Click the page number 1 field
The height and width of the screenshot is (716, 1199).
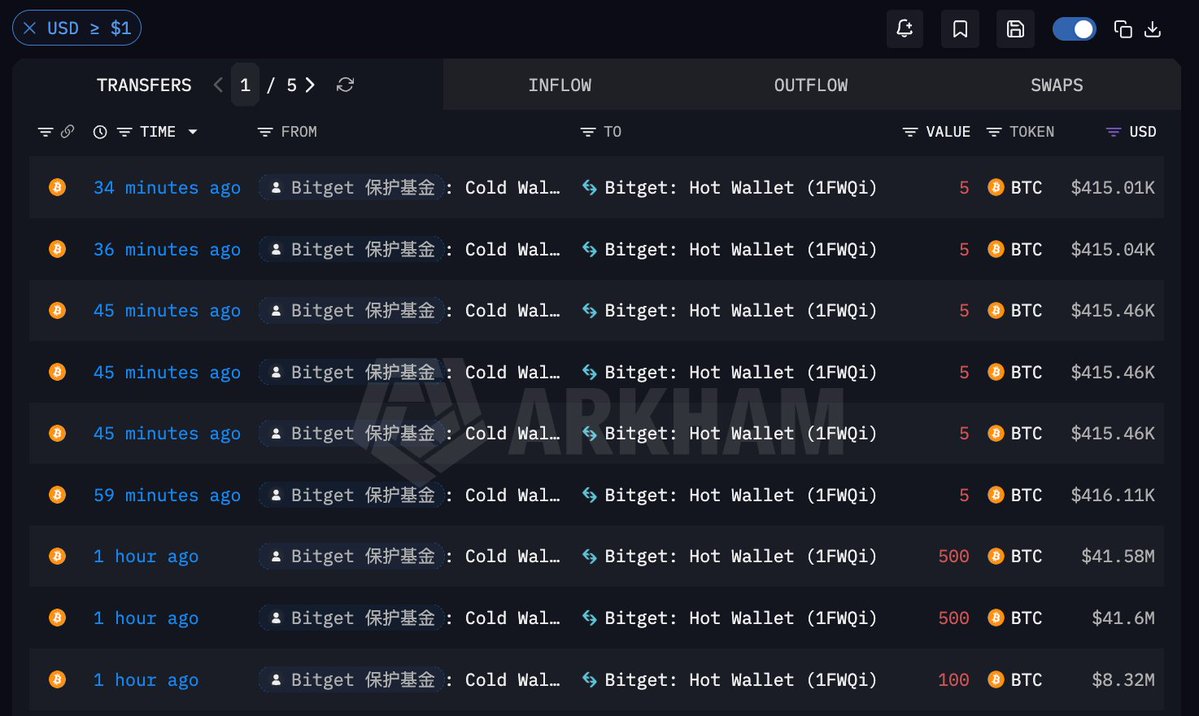[x=245, y=85]
